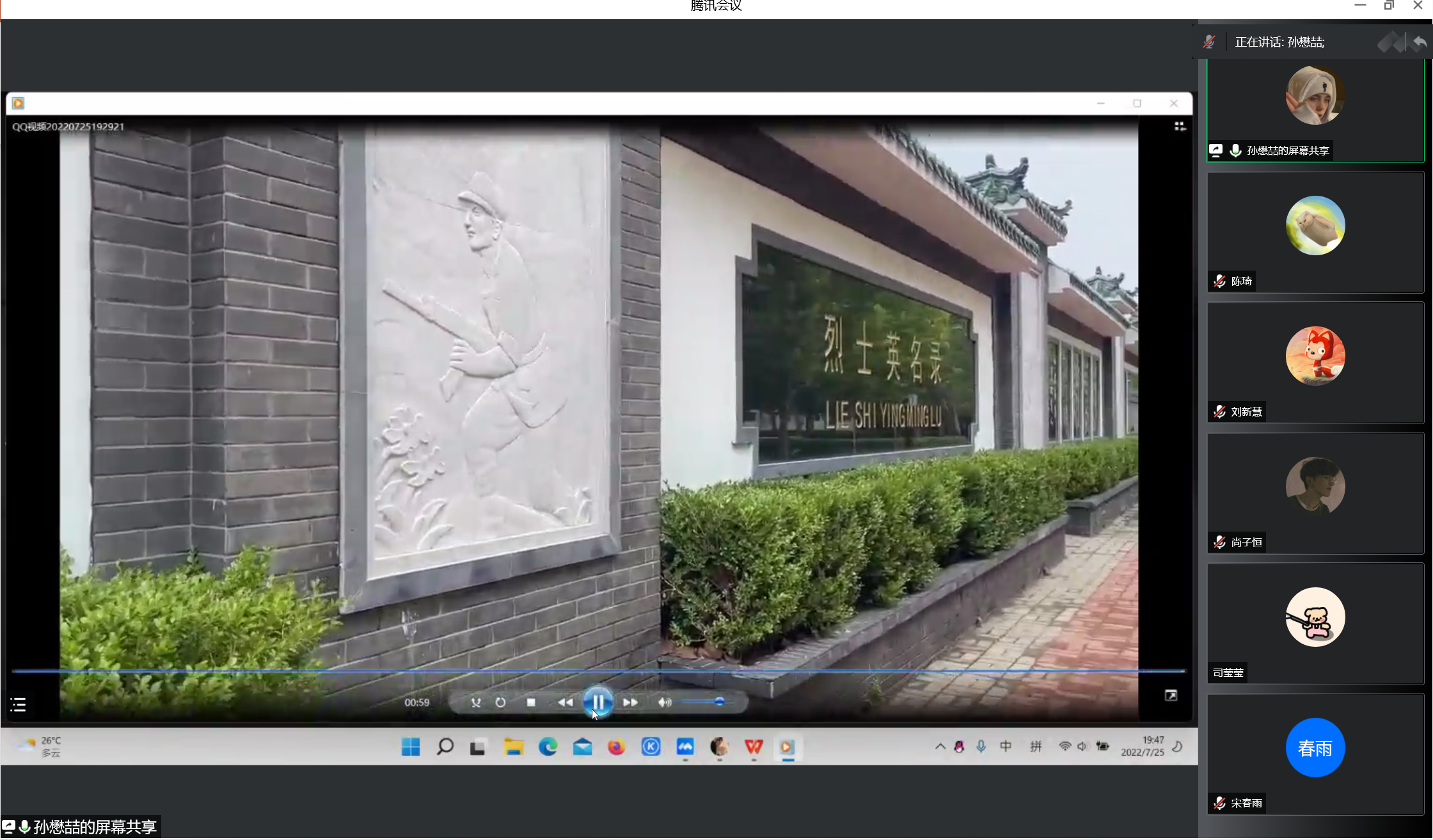Click the 拼 input mode indicator
This screenshot has width=1433, height=840.
point(1036,747)
